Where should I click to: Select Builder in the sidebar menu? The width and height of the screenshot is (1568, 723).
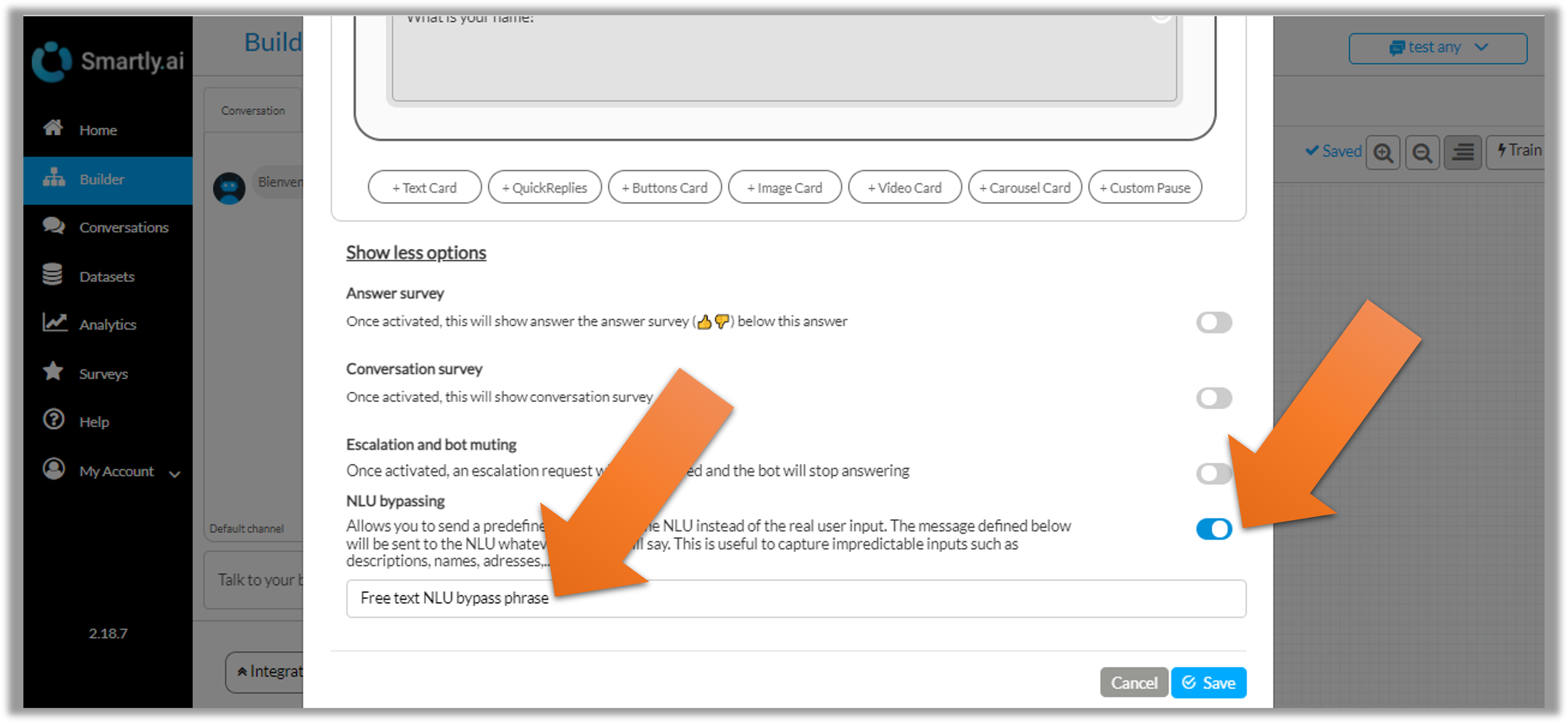pos(102,180)
